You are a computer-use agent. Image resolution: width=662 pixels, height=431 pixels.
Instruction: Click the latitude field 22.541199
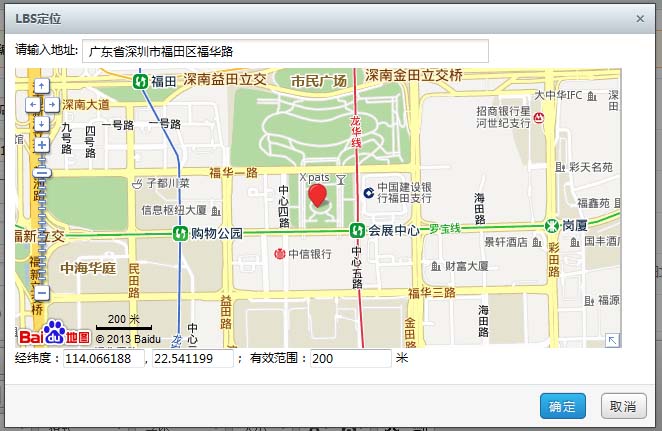193,358
